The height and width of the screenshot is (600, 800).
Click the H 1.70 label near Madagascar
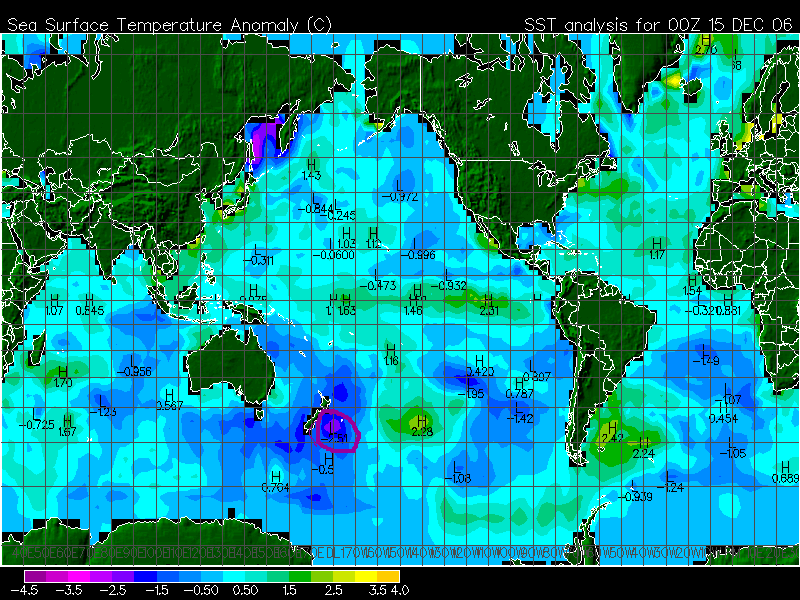tap(63, 377)
